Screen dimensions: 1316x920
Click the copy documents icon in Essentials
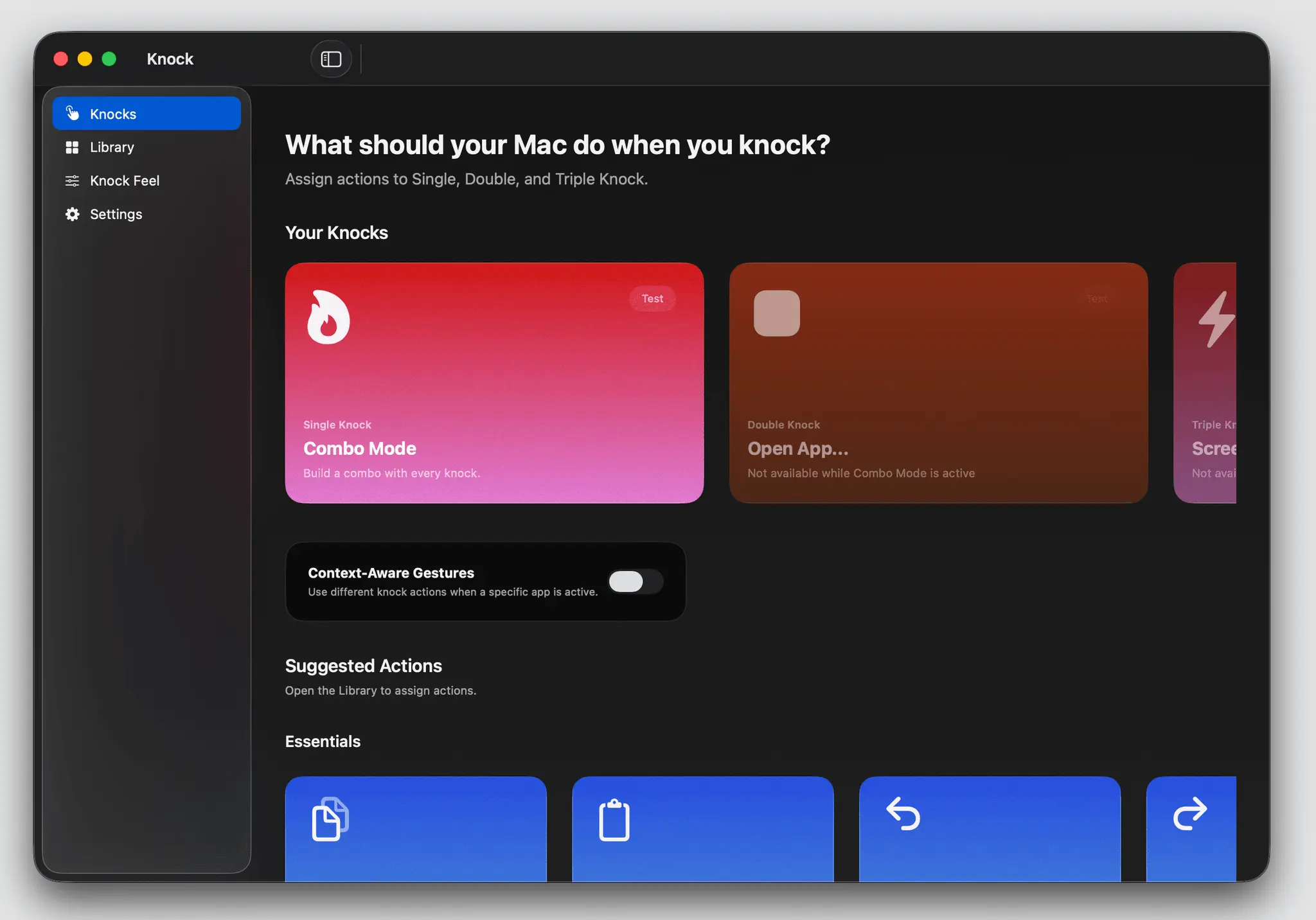click(x=330, y=818)
